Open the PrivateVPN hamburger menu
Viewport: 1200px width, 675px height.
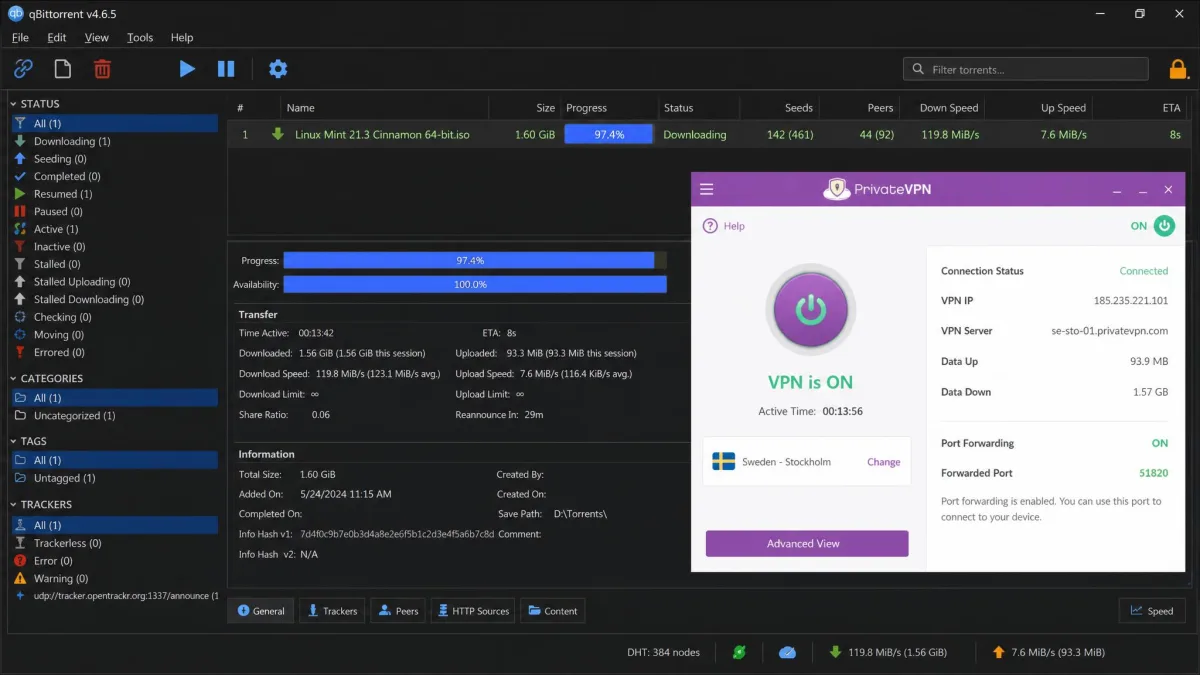click(707, 189)
